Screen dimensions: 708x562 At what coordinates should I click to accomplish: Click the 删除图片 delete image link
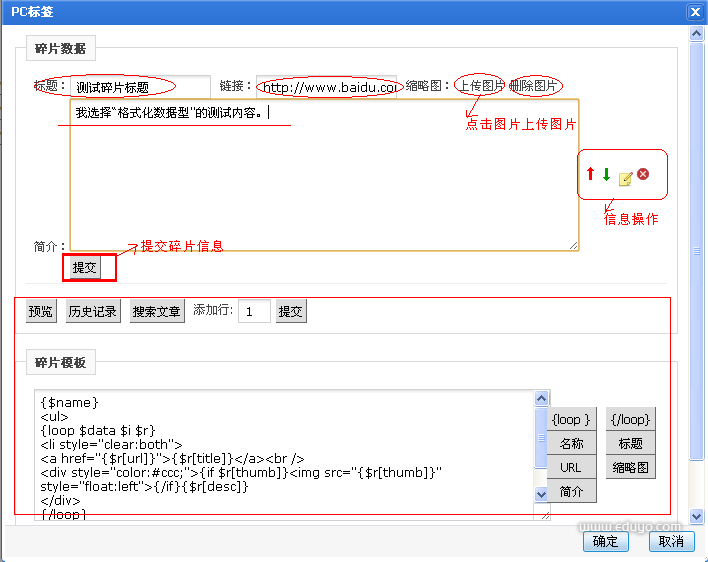tap(533, 86)
